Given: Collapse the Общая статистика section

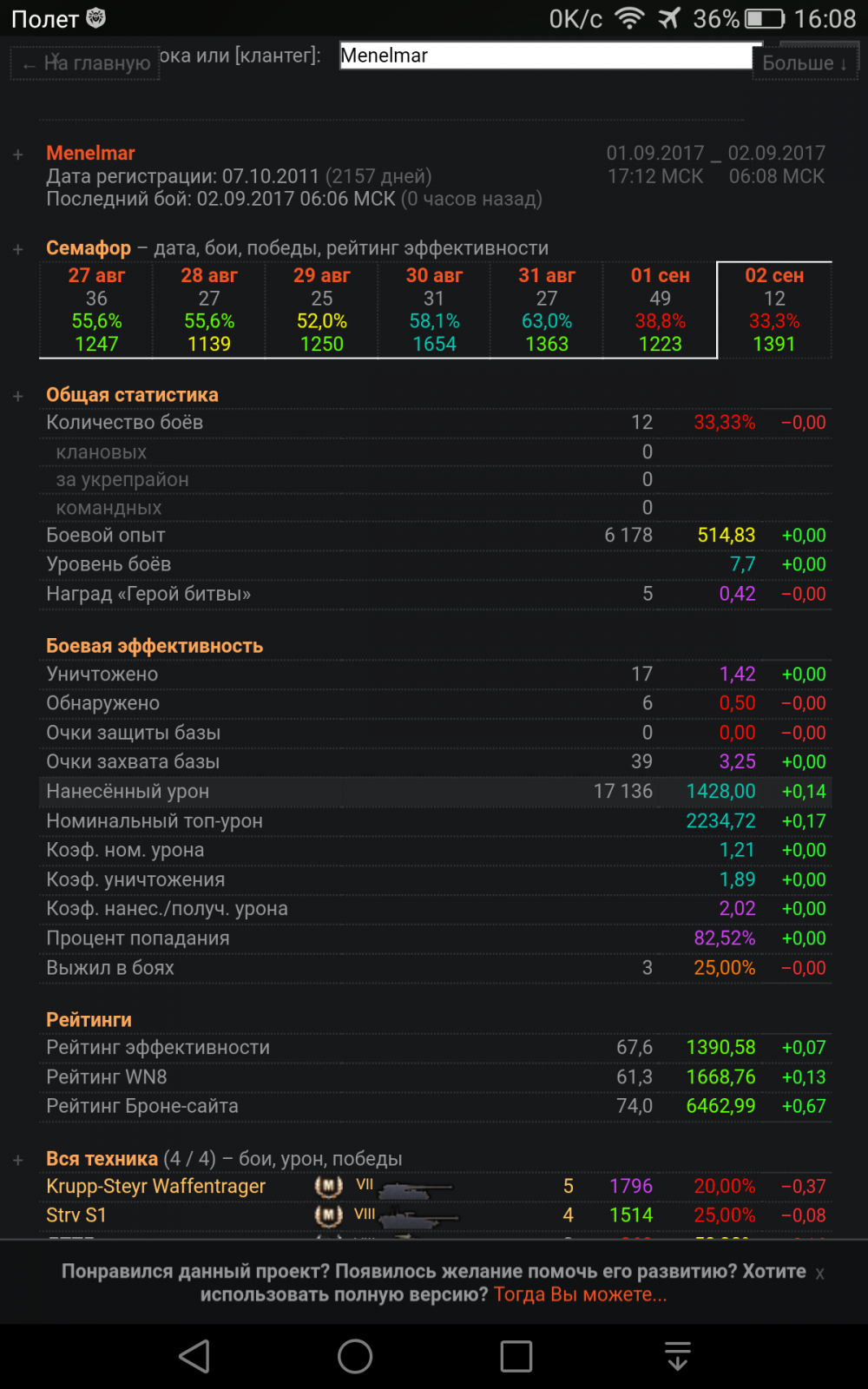Looking at the screenshot, I should (x=18, y=396).
